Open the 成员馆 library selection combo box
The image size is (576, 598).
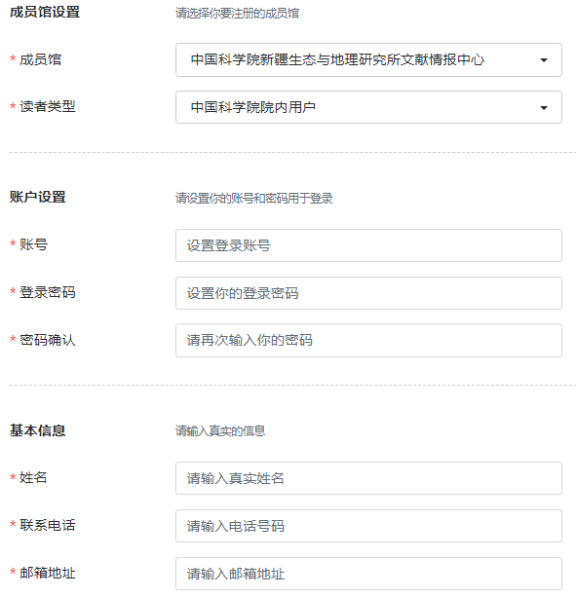pyautogui.click(x=368, y=60)
